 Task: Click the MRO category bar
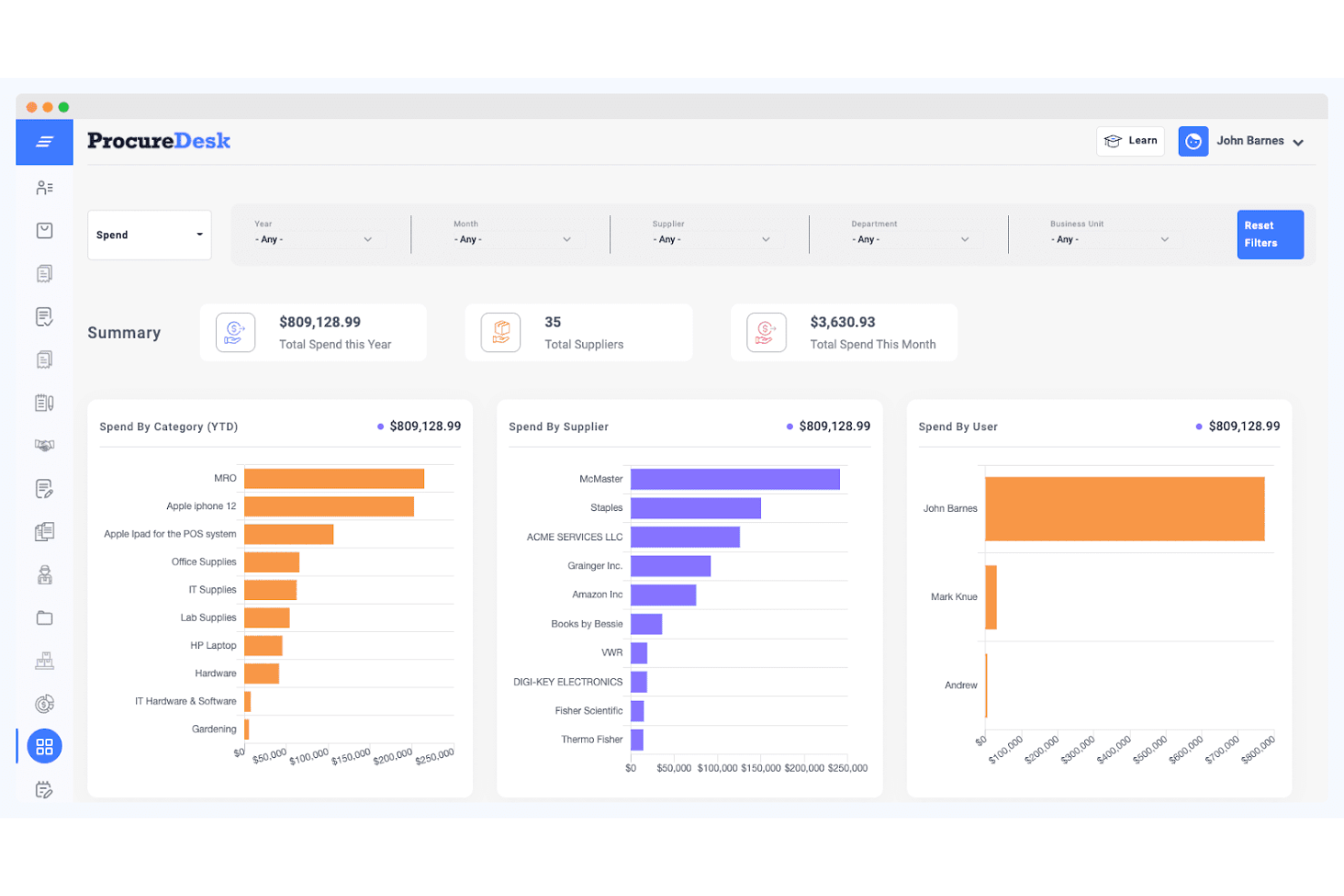(x=334, y=478)
